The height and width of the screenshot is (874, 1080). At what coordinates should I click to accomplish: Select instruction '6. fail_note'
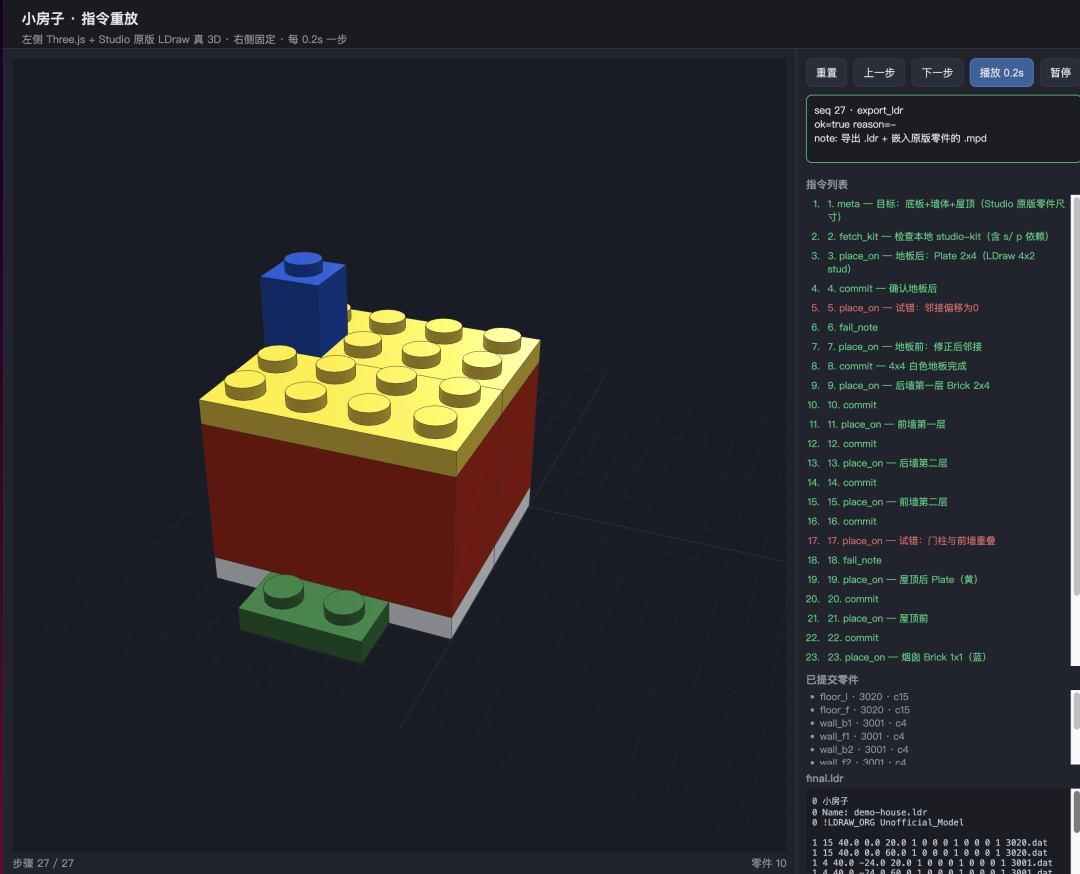852,327
